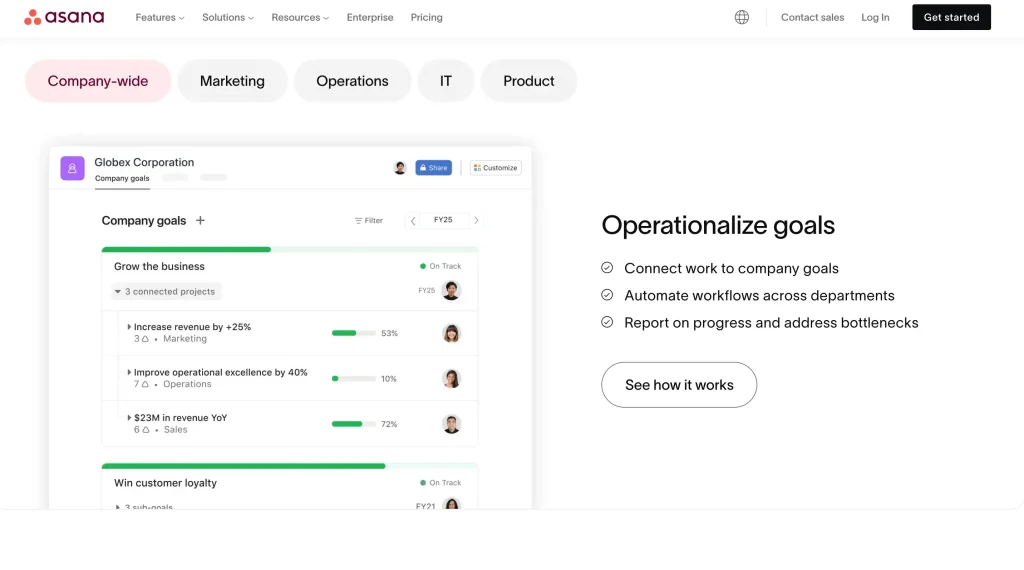
Task: Click the Log In link
Action: point(875,18)
